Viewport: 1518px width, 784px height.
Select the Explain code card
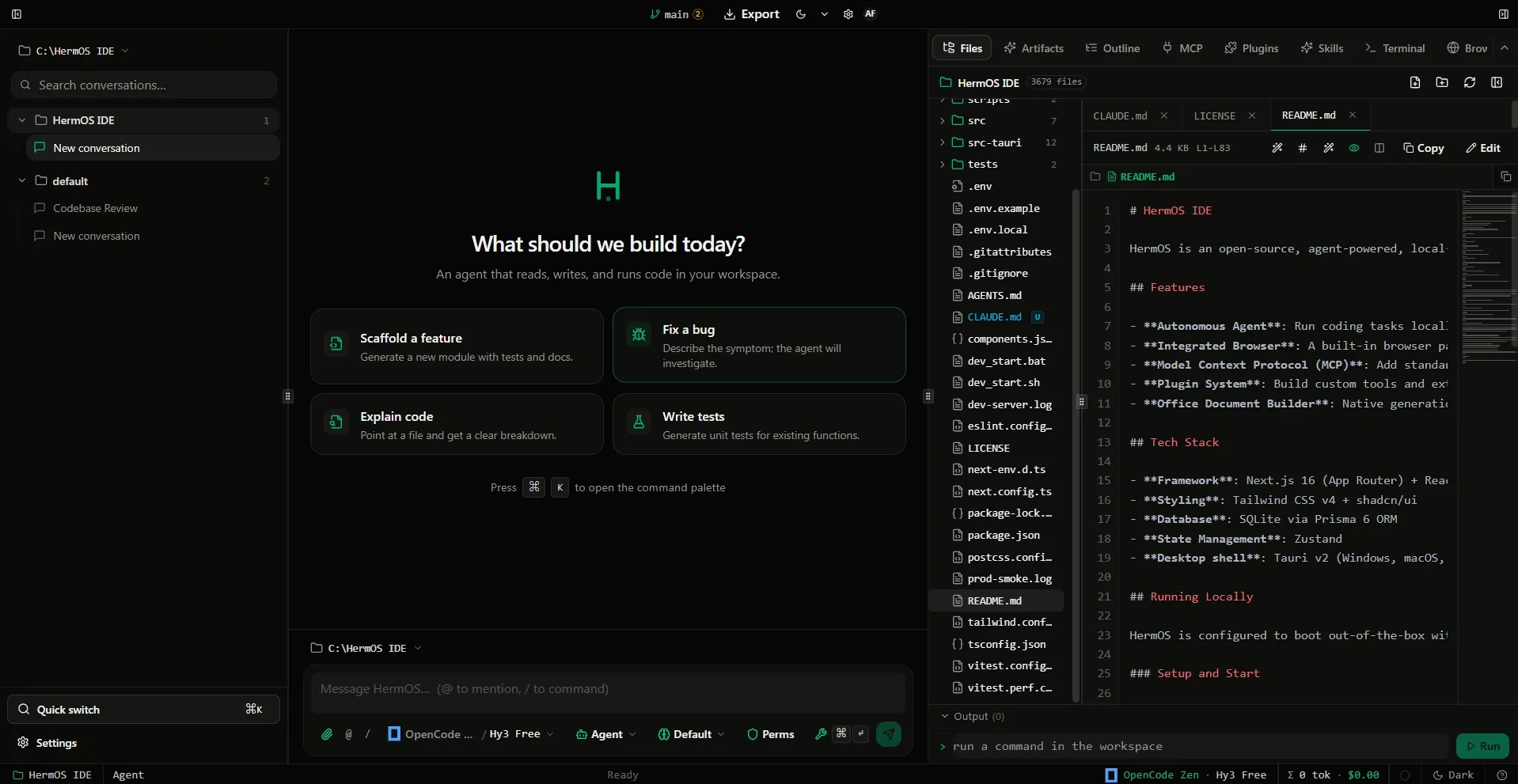(457, 424)
